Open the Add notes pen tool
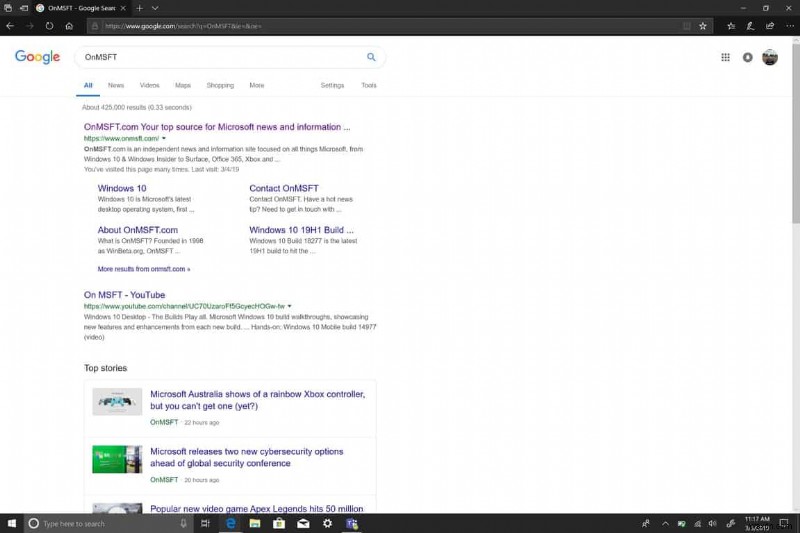This screenshot has width=800, height=533. coord(751,26)
